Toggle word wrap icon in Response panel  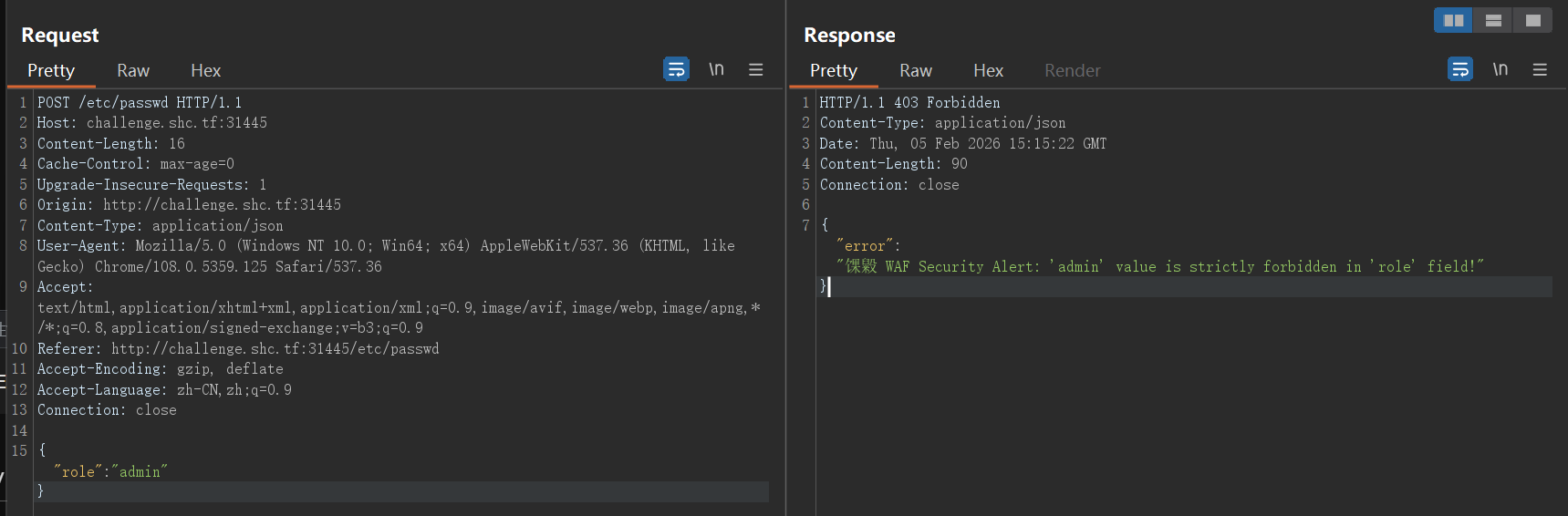(x=1459, y=69)
